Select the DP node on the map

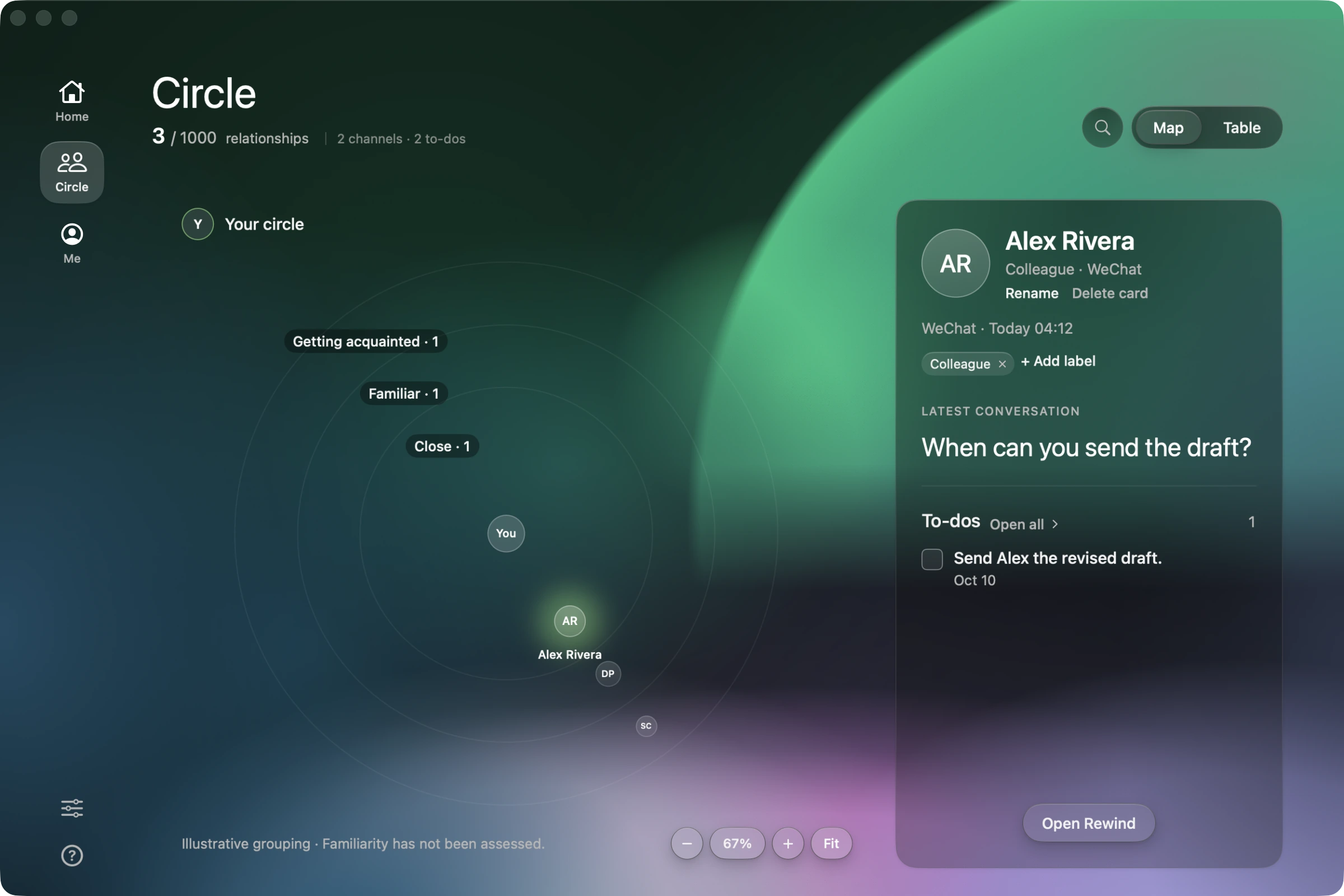point(608,674)
